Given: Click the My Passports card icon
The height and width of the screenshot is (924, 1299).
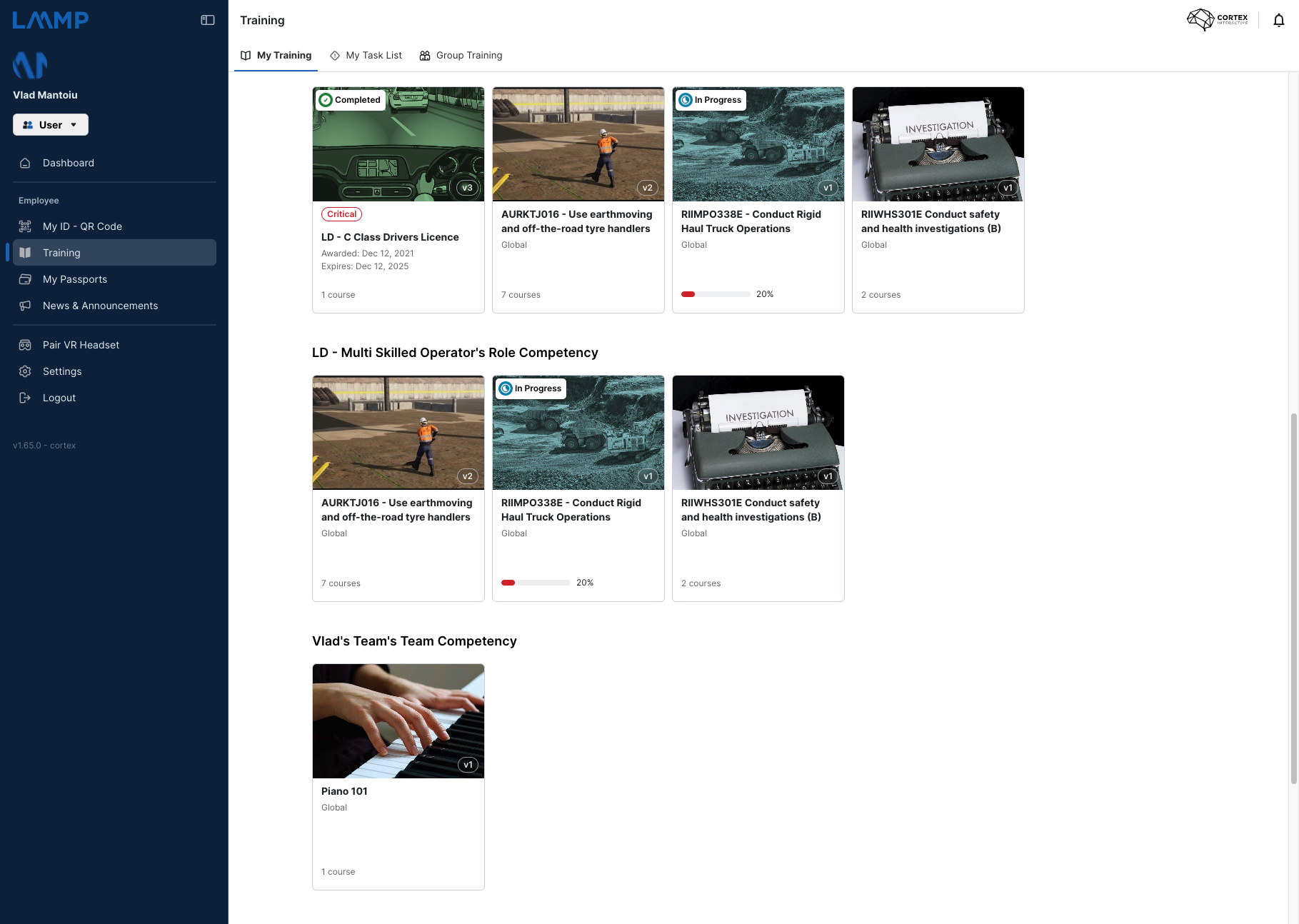Looking at the screenshot, I should (x=25, y=279).
